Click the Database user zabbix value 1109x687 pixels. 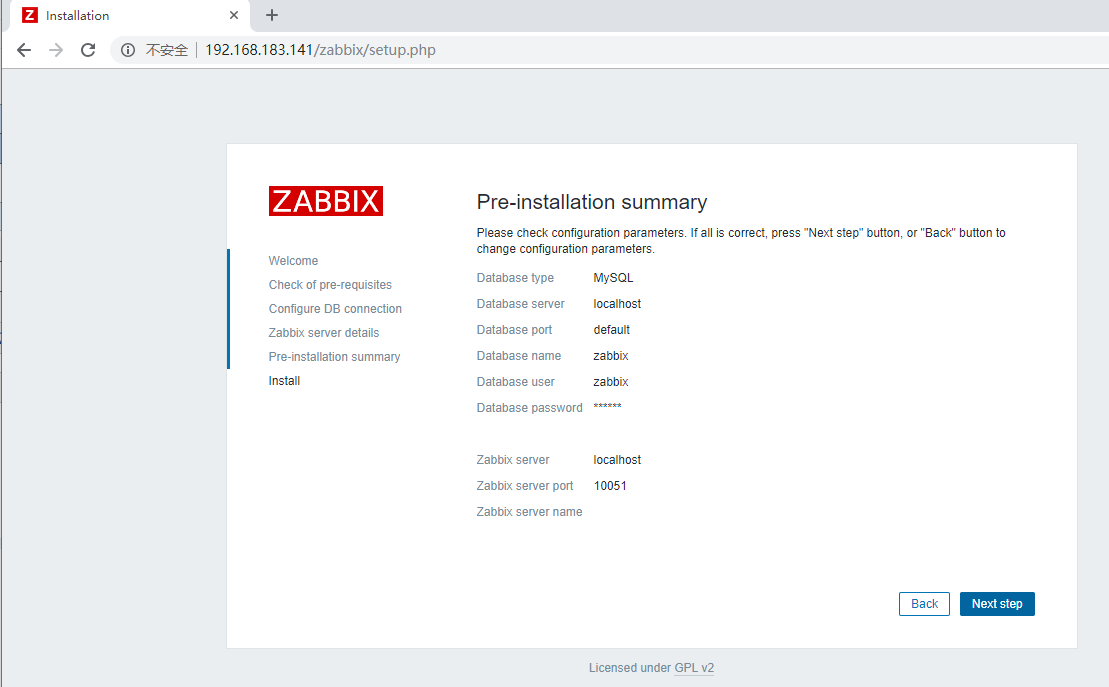tap(611, 382)
